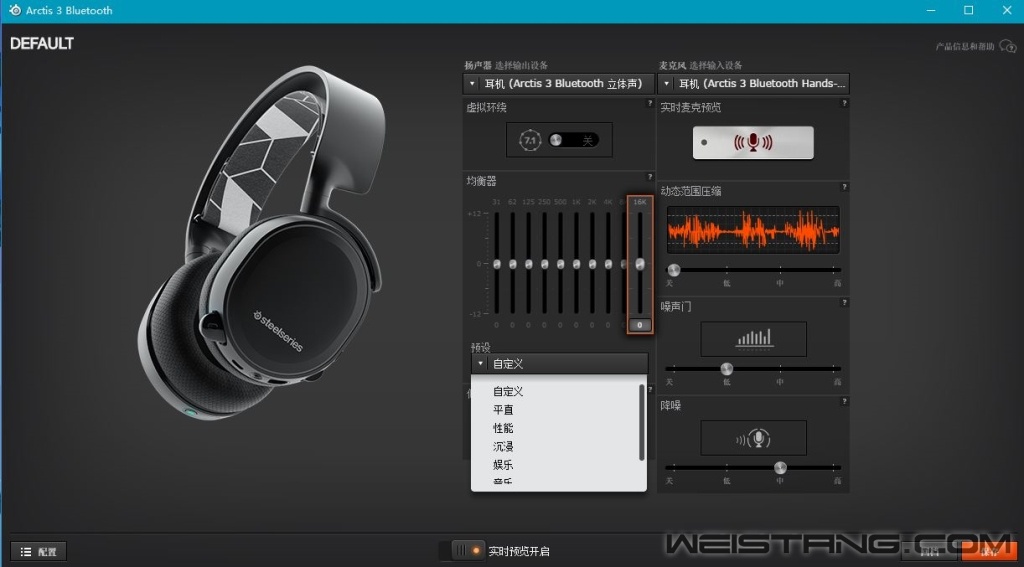Click the 31 Hz equalizer slider knob
The width and height of the screenshot is (1024, 567).
click(497, 264)
